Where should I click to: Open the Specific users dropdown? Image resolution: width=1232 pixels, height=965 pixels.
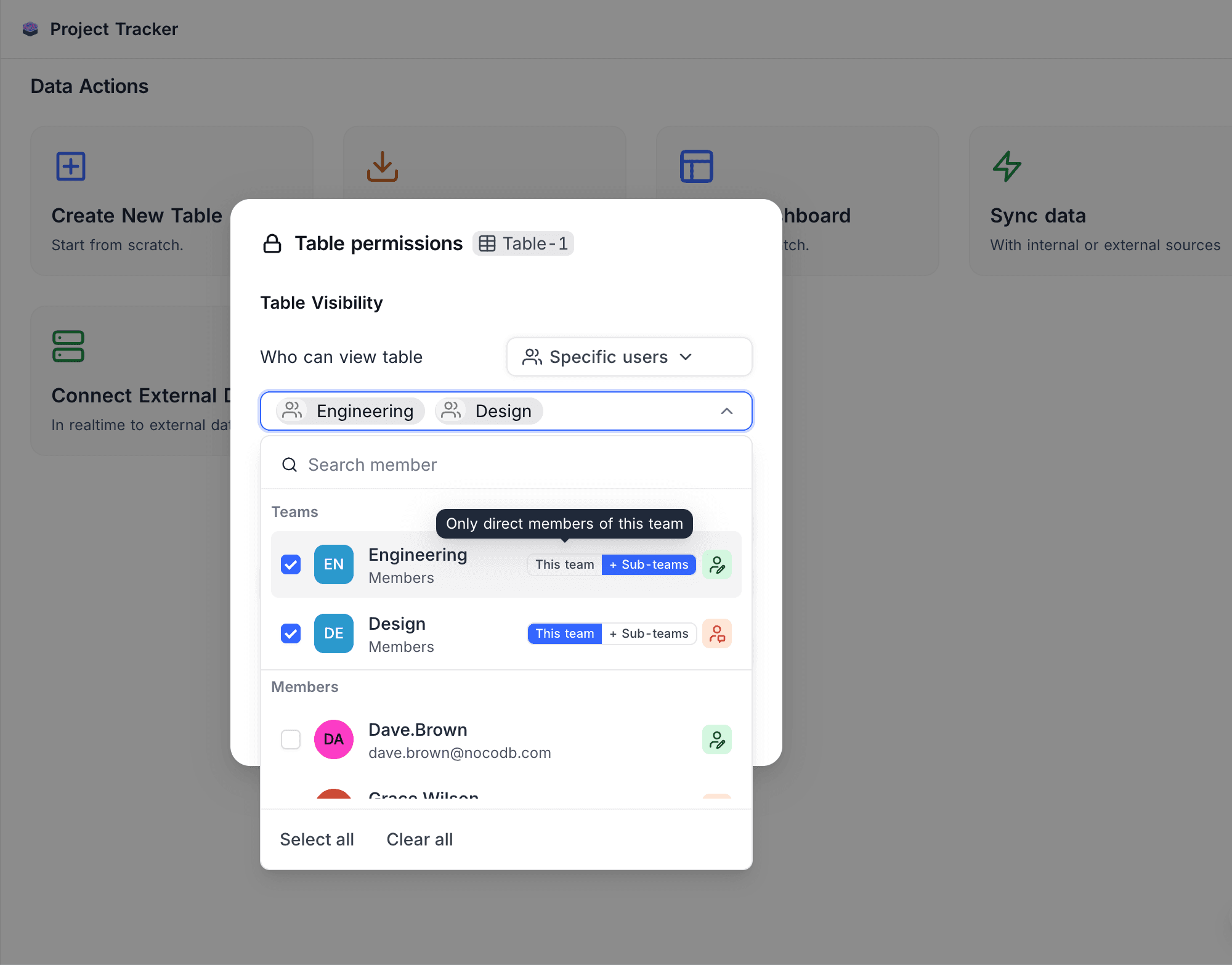tap(628, 357)
